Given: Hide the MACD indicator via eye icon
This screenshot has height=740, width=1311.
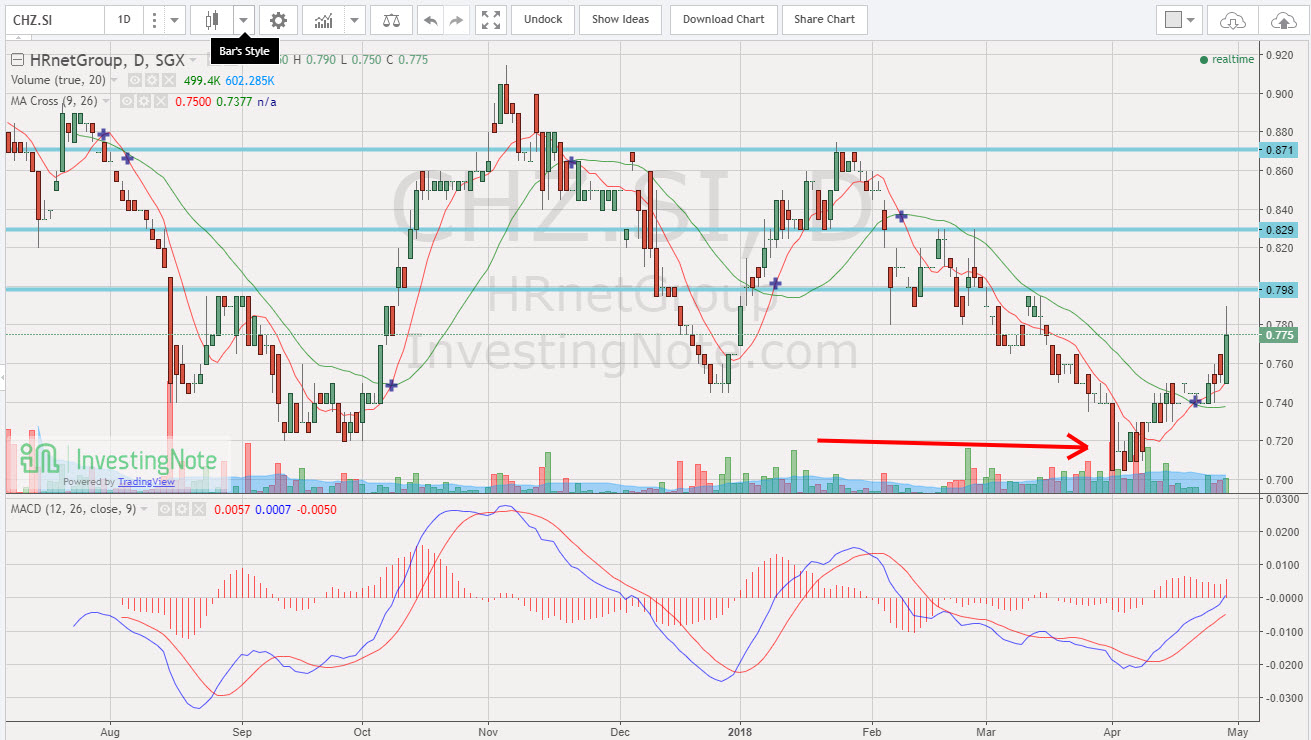Looking at the screenshot, I should click(x=163, y=508).
